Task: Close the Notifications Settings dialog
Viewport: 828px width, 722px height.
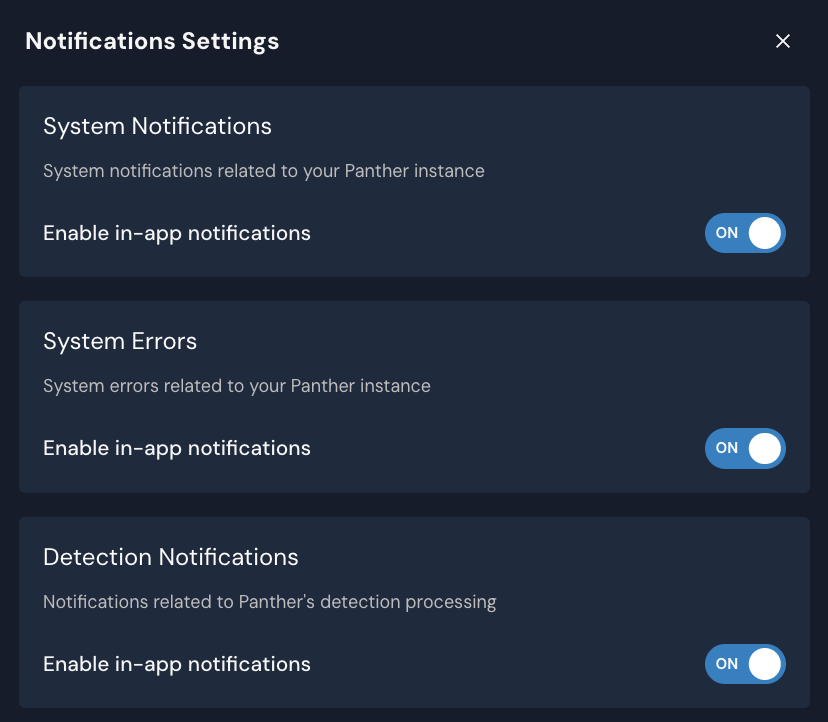Action: point(783,41)
